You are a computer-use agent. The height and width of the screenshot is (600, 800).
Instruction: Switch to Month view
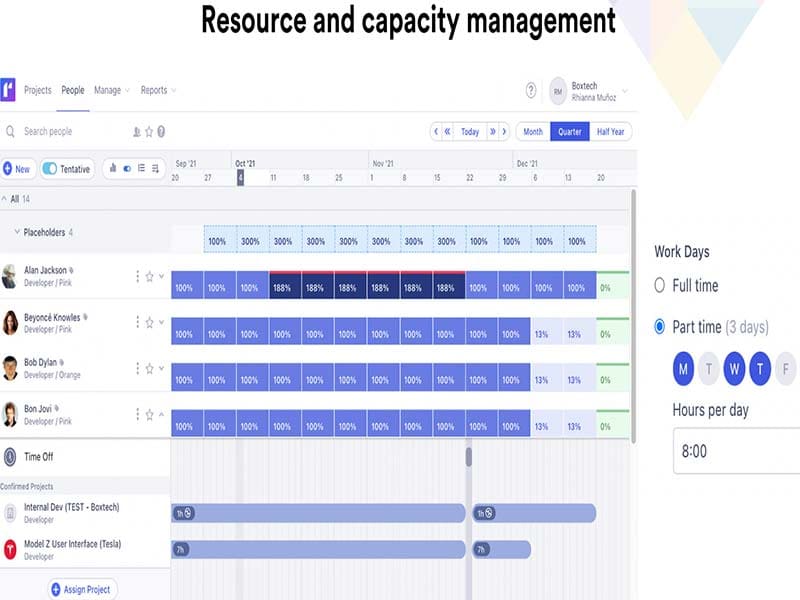533,132
